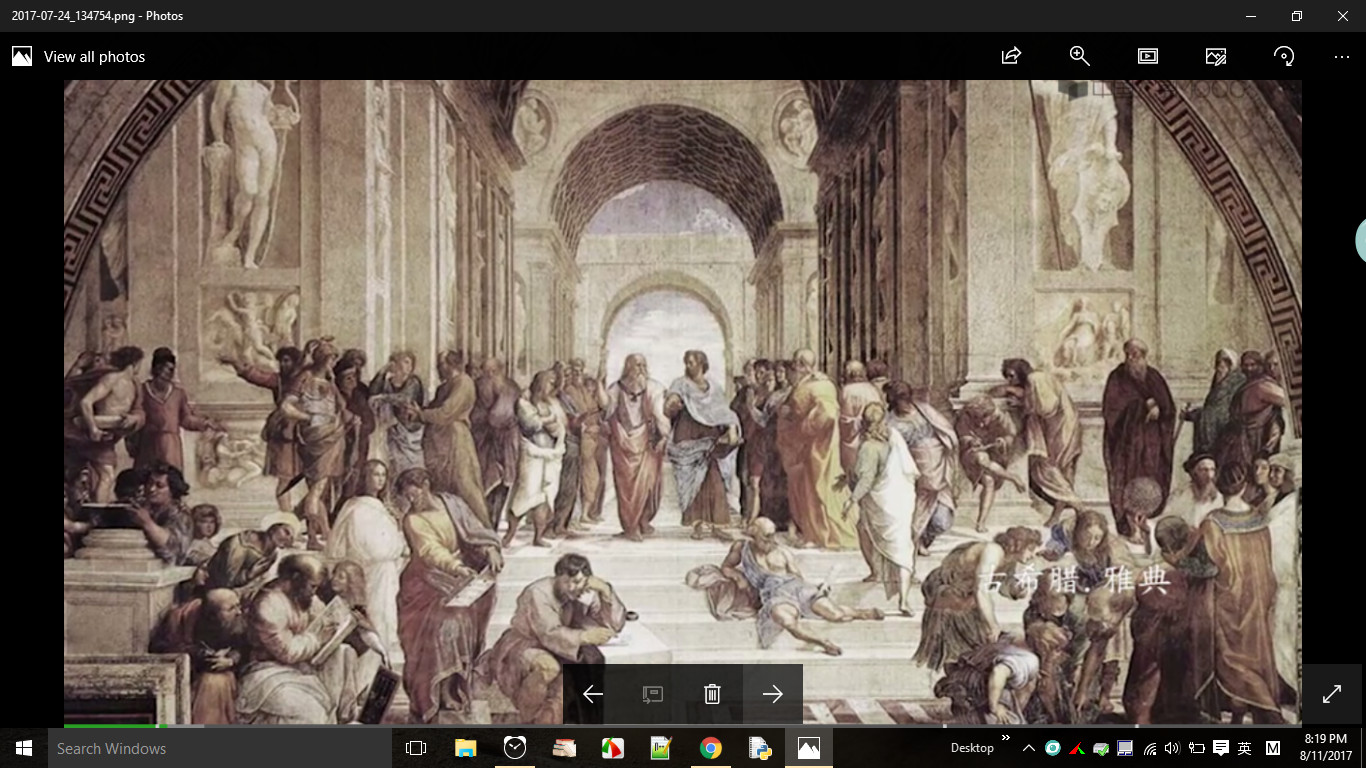Image resolution: width=1366 pixels, height=768 pixels.
Task: Open the Windows Start menu
Action: (x=24, y=748)
